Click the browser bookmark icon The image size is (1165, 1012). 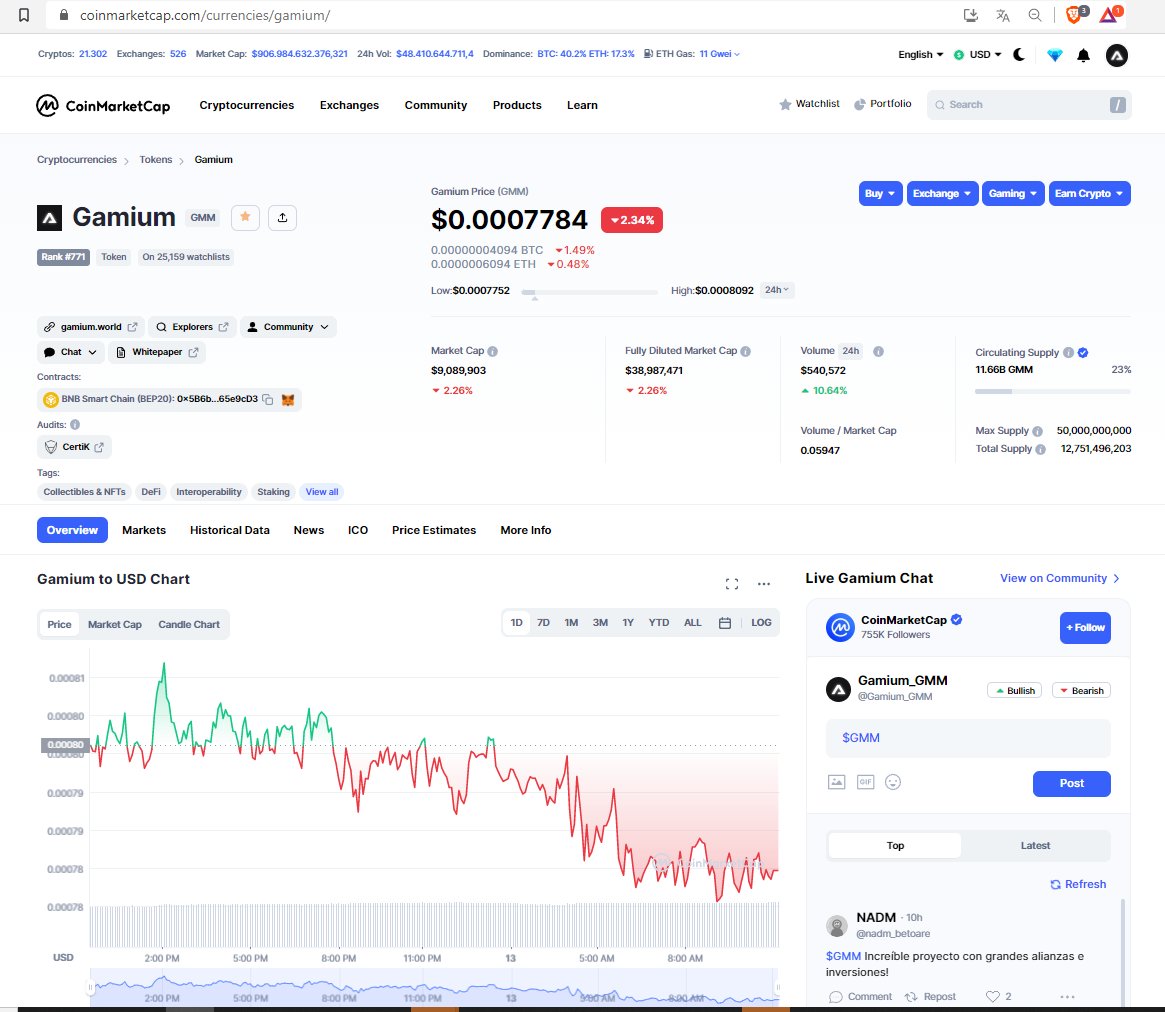coord(24,15)
